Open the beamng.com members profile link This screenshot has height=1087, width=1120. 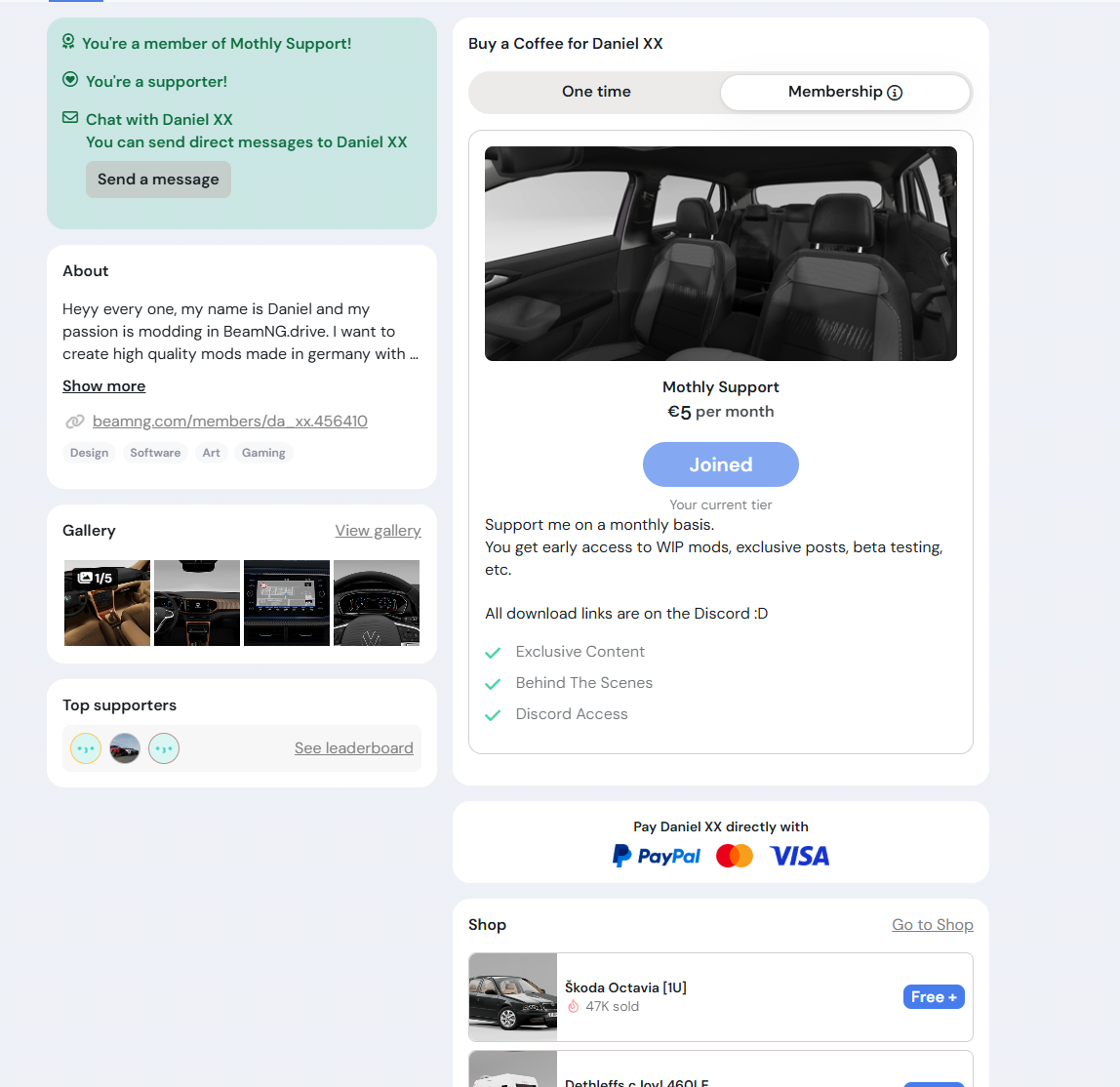coord(230,422)
